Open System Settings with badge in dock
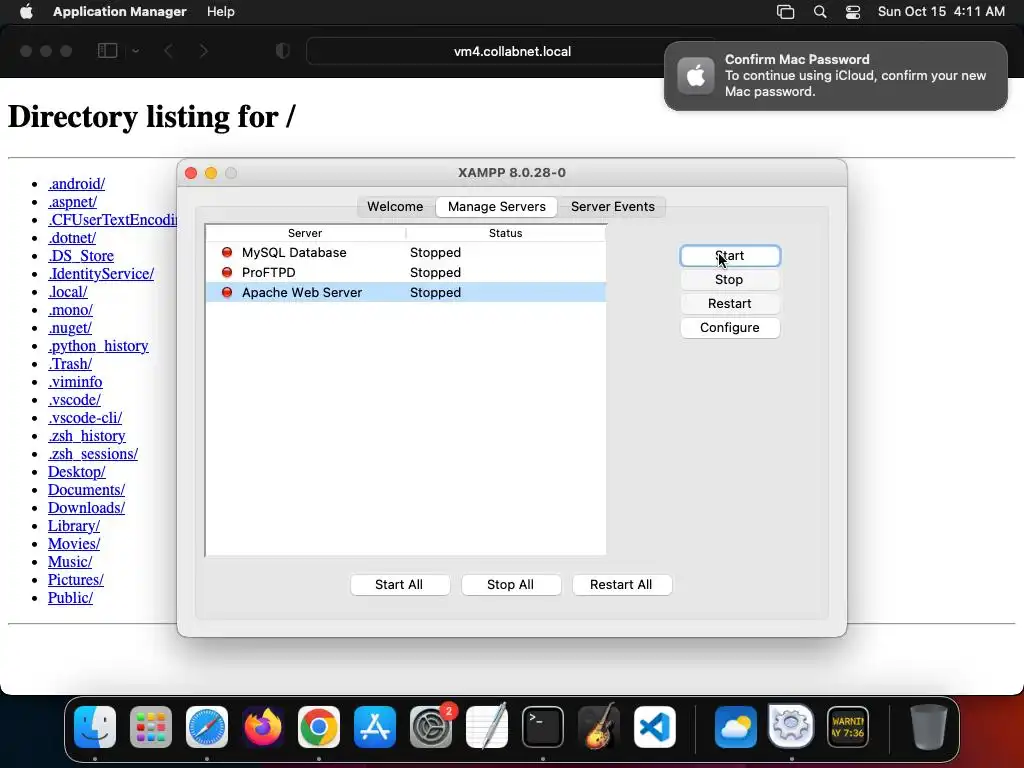The width and height of the screenshot is (1024, 768). [431, 727]
